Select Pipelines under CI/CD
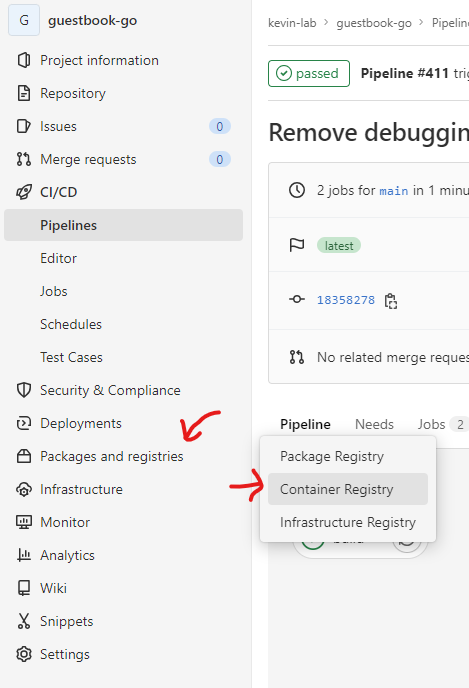 point(123,225)
